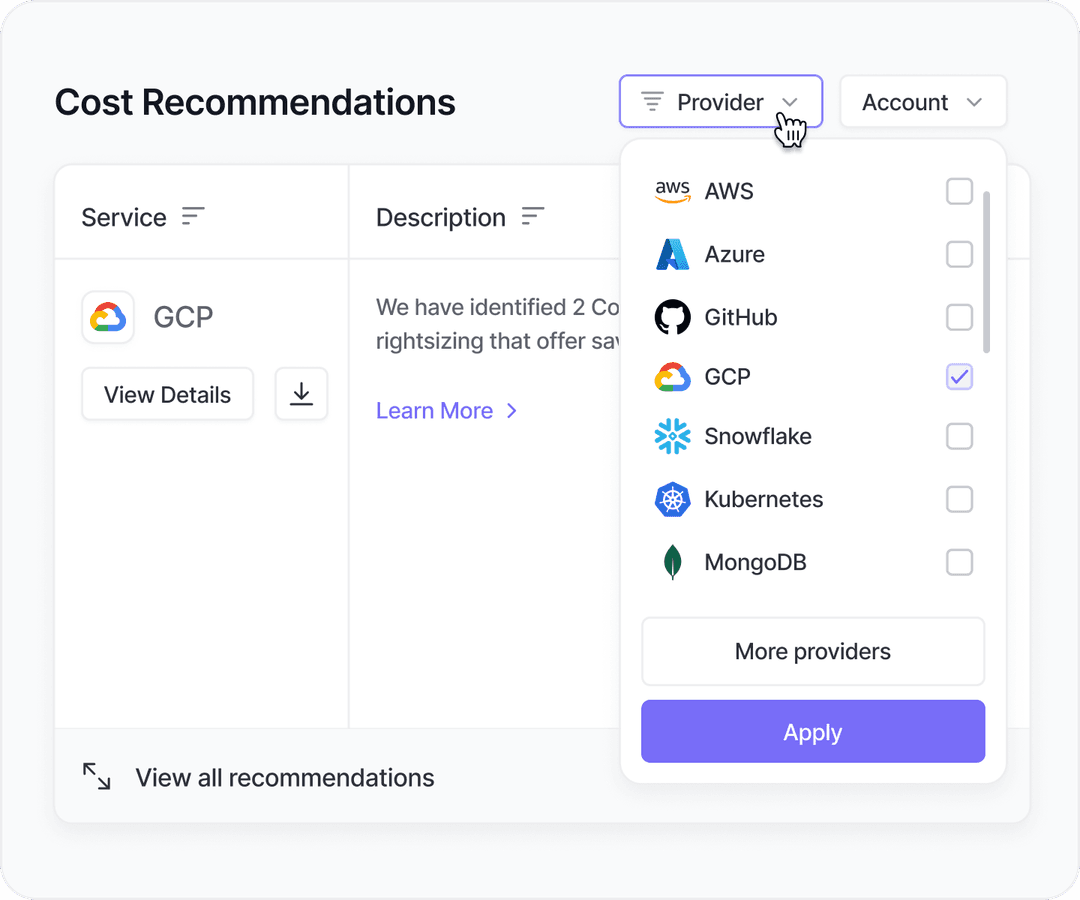Tick the MongoDB provider checkbox
1080x900 pixels.
[959, 562]
